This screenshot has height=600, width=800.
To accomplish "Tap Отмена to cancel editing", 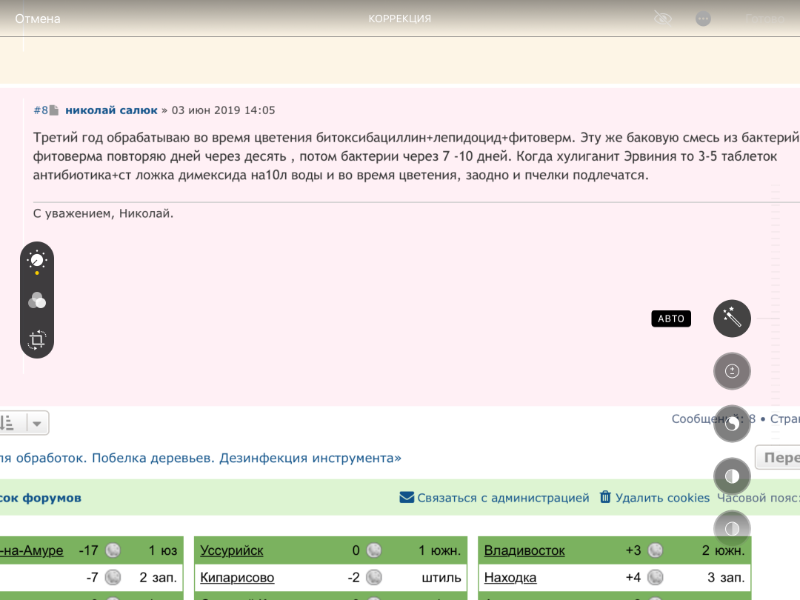I will click(x=38, y=19).
